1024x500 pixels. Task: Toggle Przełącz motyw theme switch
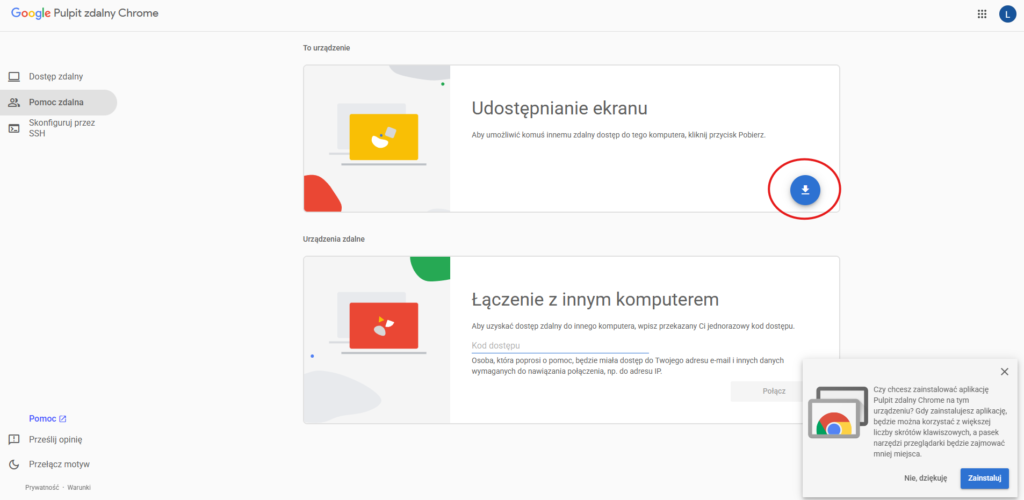(59, 464)
